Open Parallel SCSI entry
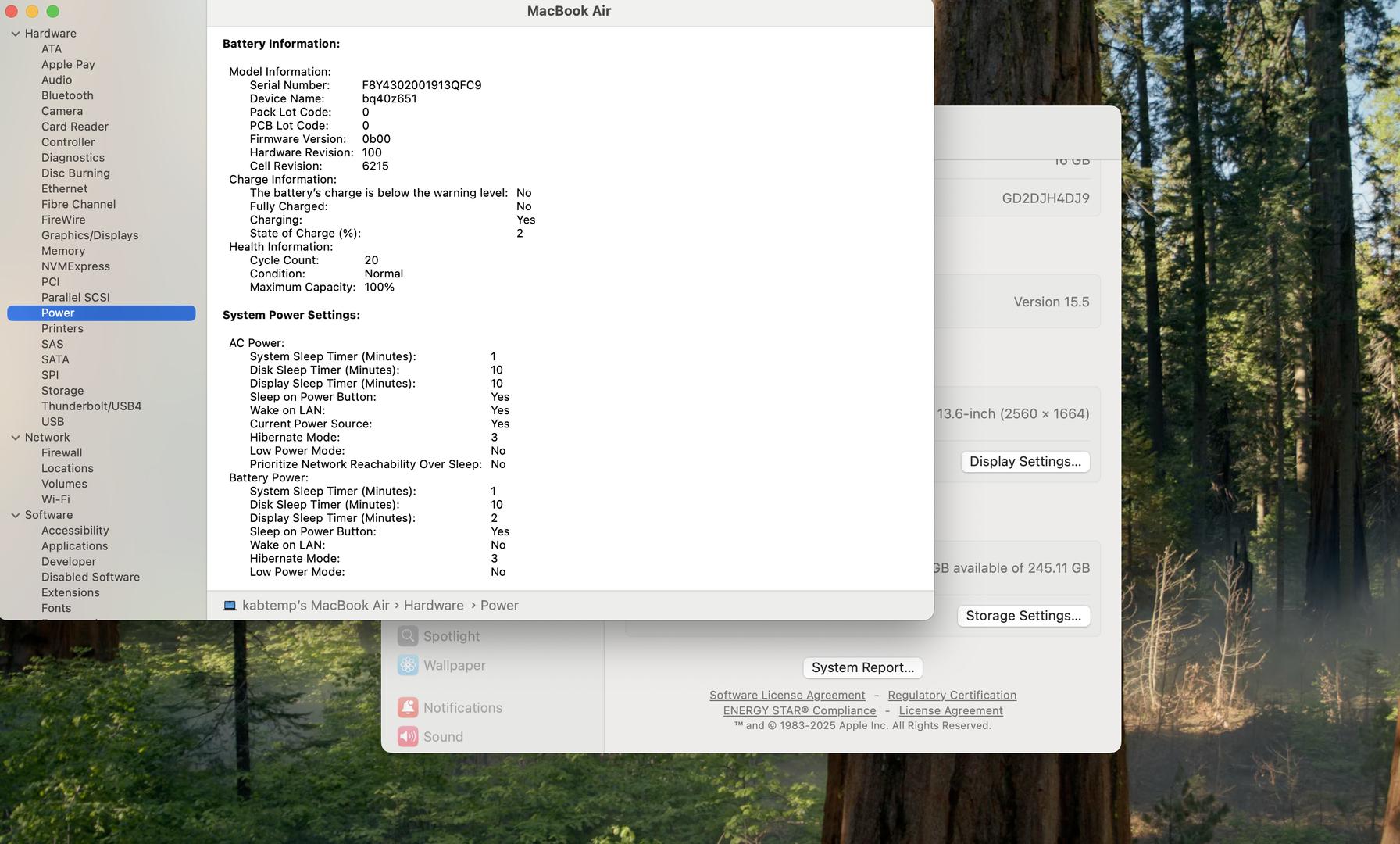The width and height of the screenshot is (1400, 844). click(76, 298)
